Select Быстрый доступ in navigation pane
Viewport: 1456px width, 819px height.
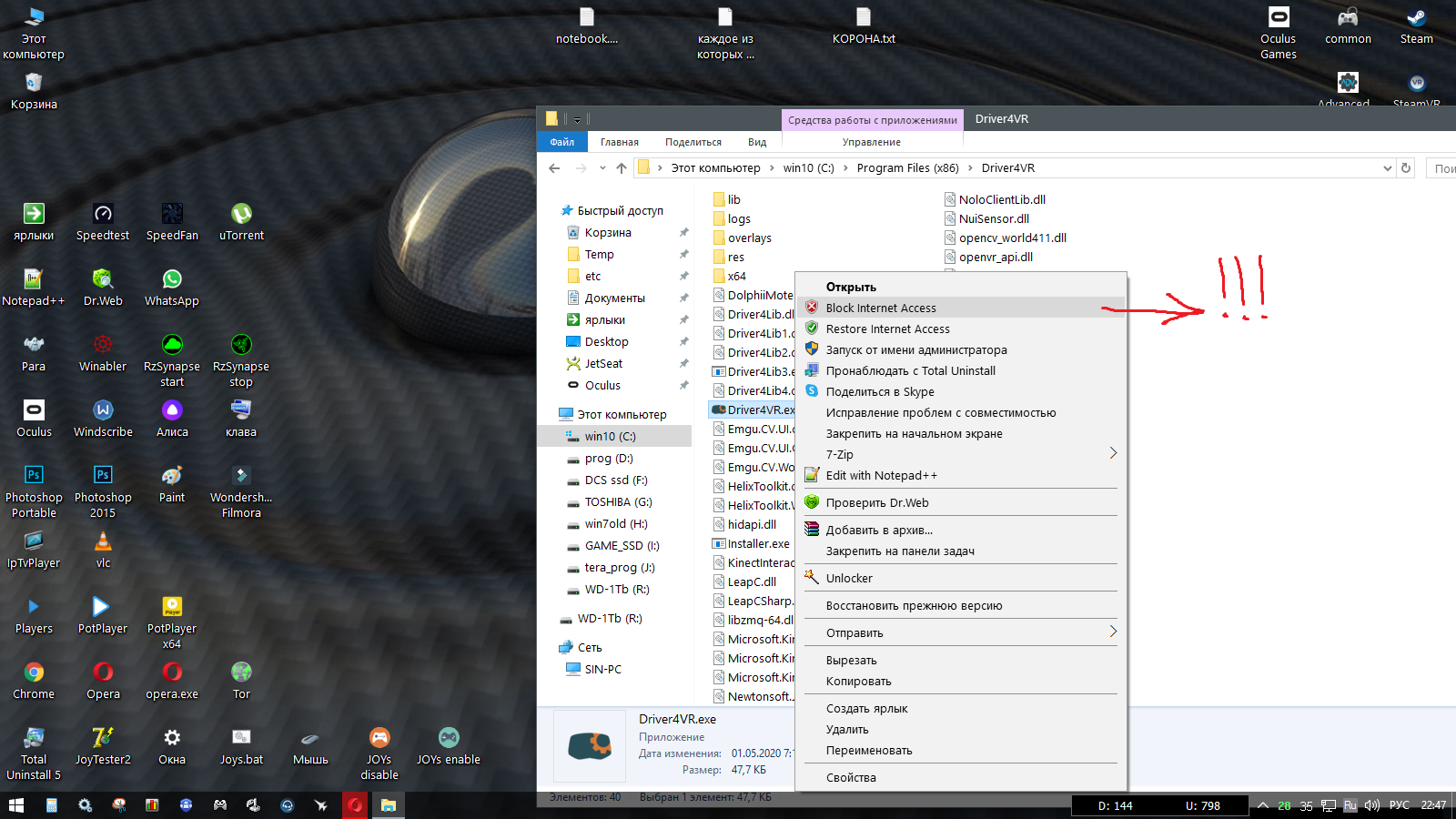[620, 210]
